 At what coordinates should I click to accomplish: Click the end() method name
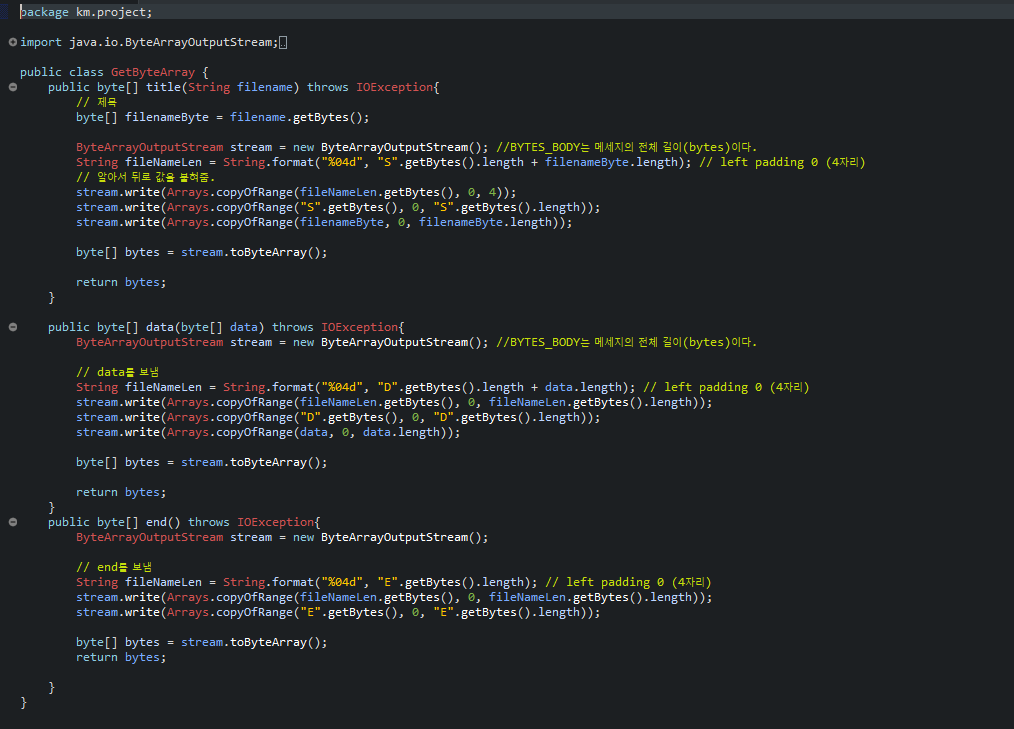[162, 521]
